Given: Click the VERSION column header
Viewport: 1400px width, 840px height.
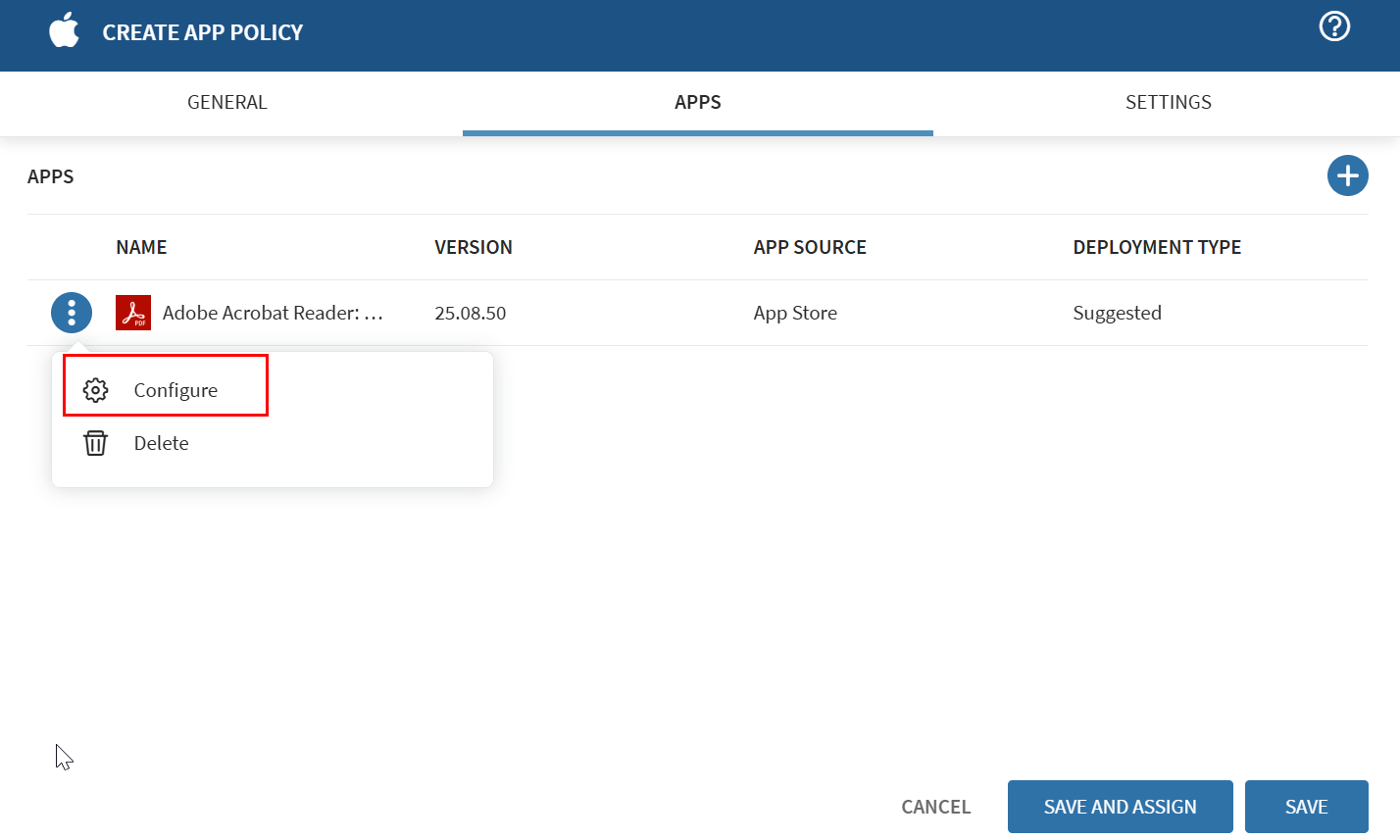Looking at the screenshot, I should (474, 247).
